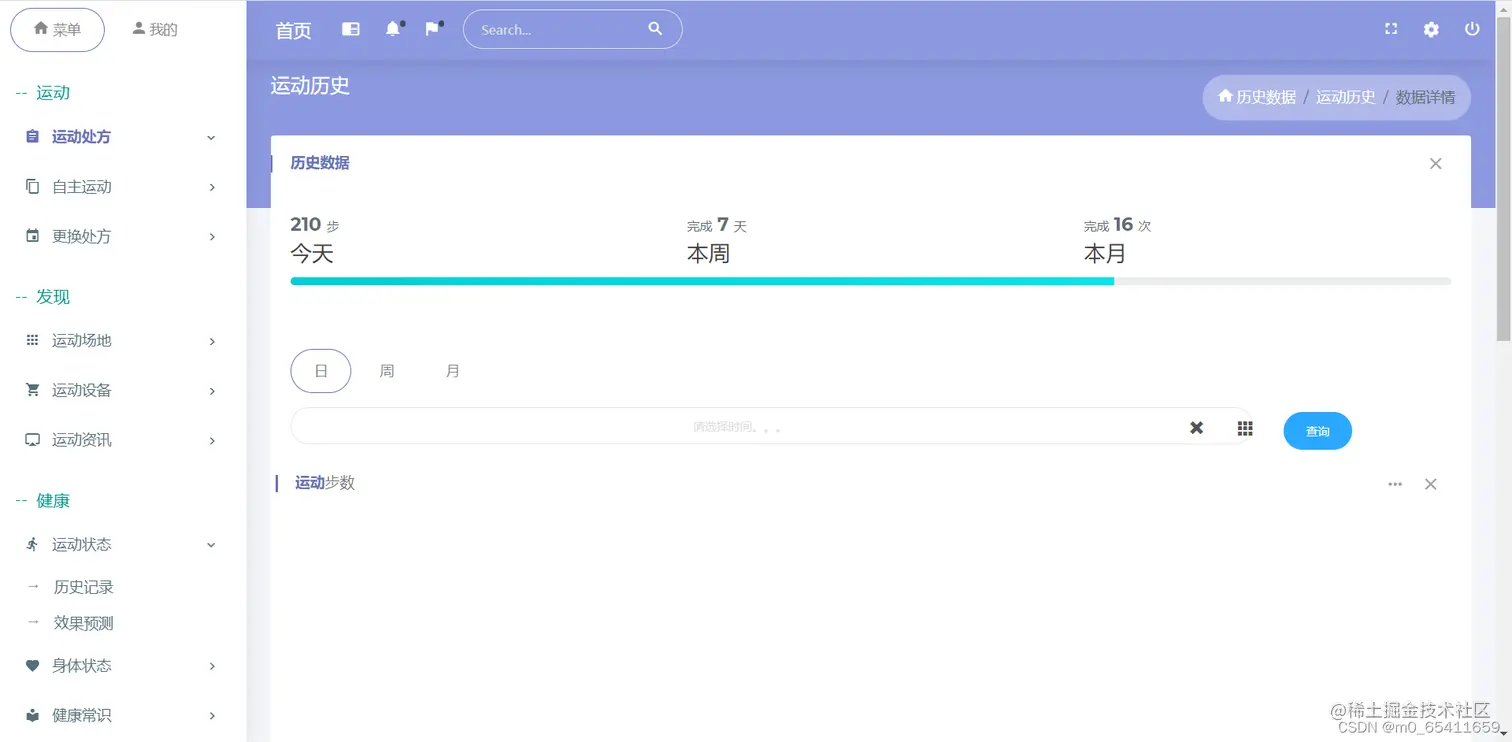Viewport: 1512px width, 742px height.
Task: Expand the 健康常识 arrow
Action: click(212, 715)
